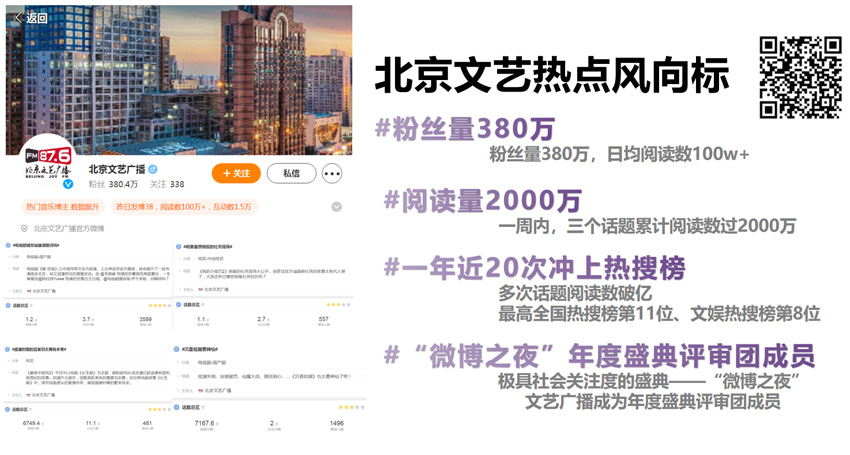850x455 pixels.
Task: Click the 481 participants value
Action: tap(147, 423)
